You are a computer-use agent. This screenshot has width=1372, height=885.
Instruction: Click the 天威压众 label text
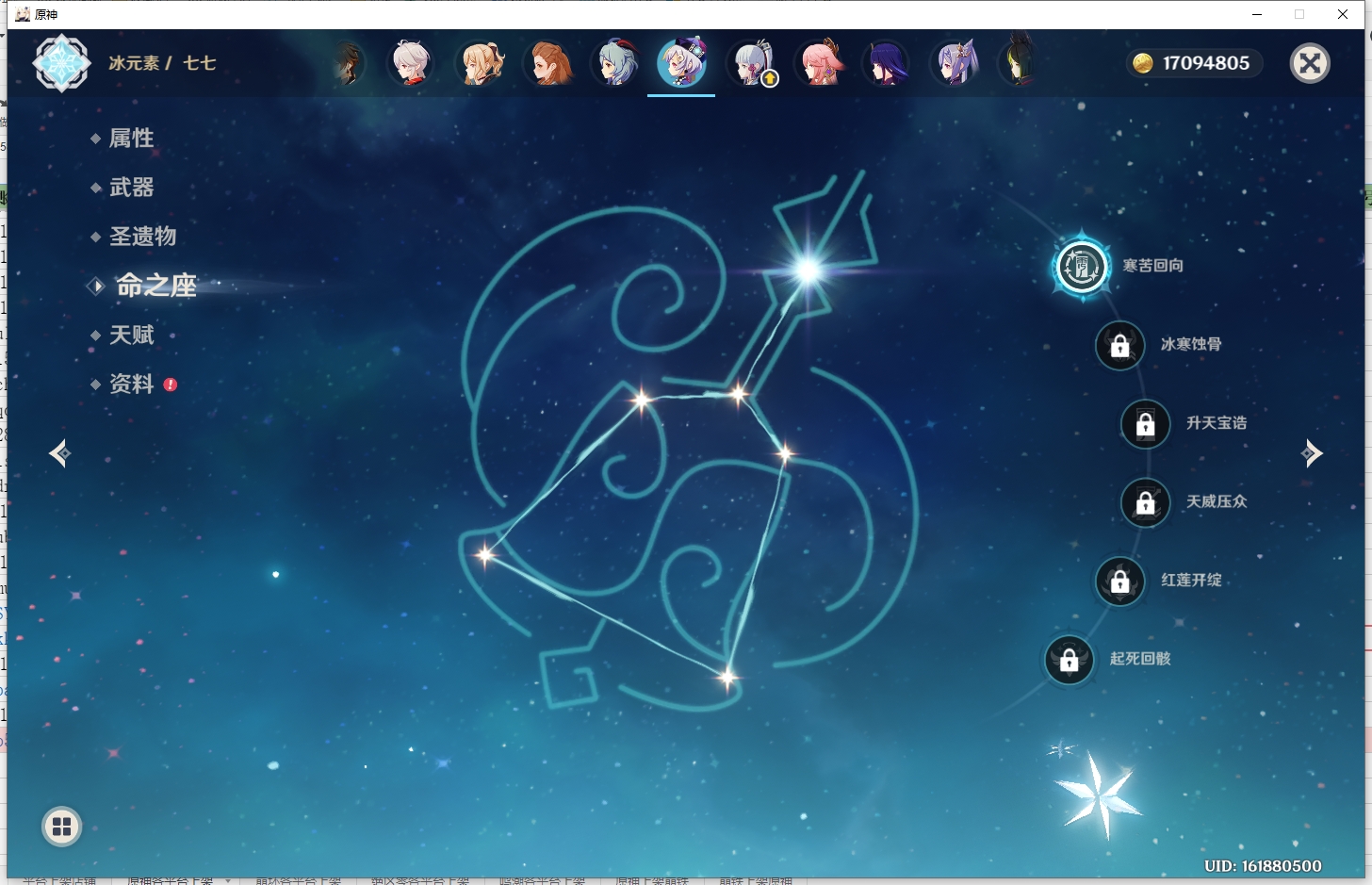point(1217,501)
